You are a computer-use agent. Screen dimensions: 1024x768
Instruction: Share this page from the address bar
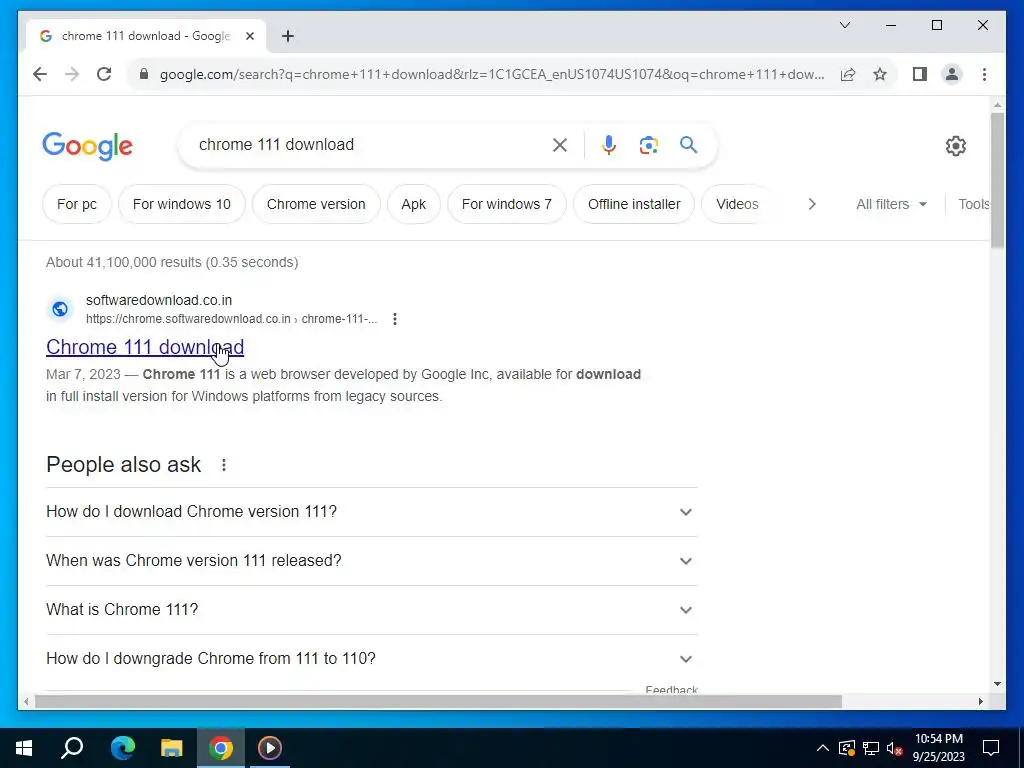[x=848, y=74]
